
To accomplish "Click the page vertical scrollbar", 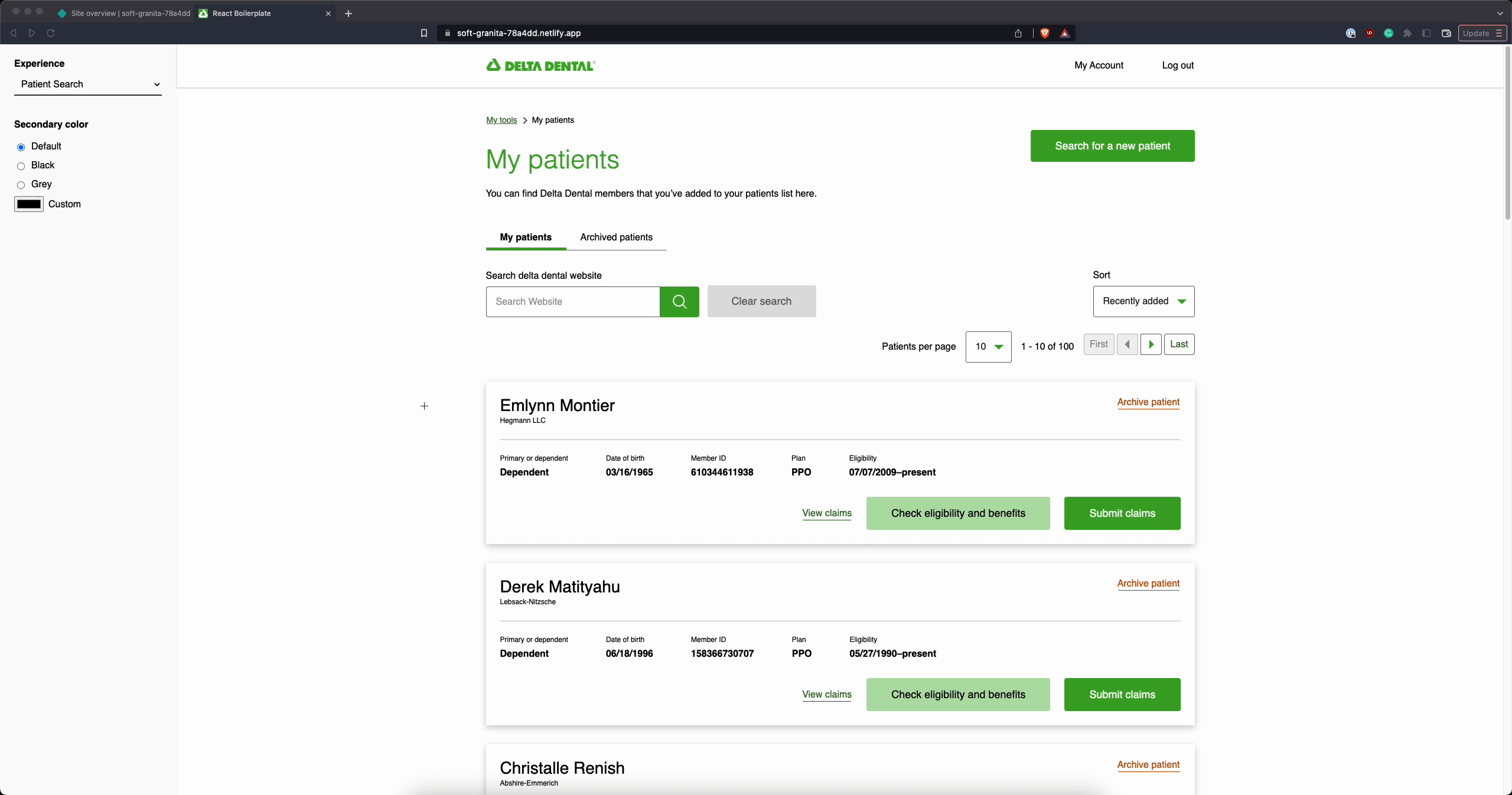I will (x=1507, y=133).
